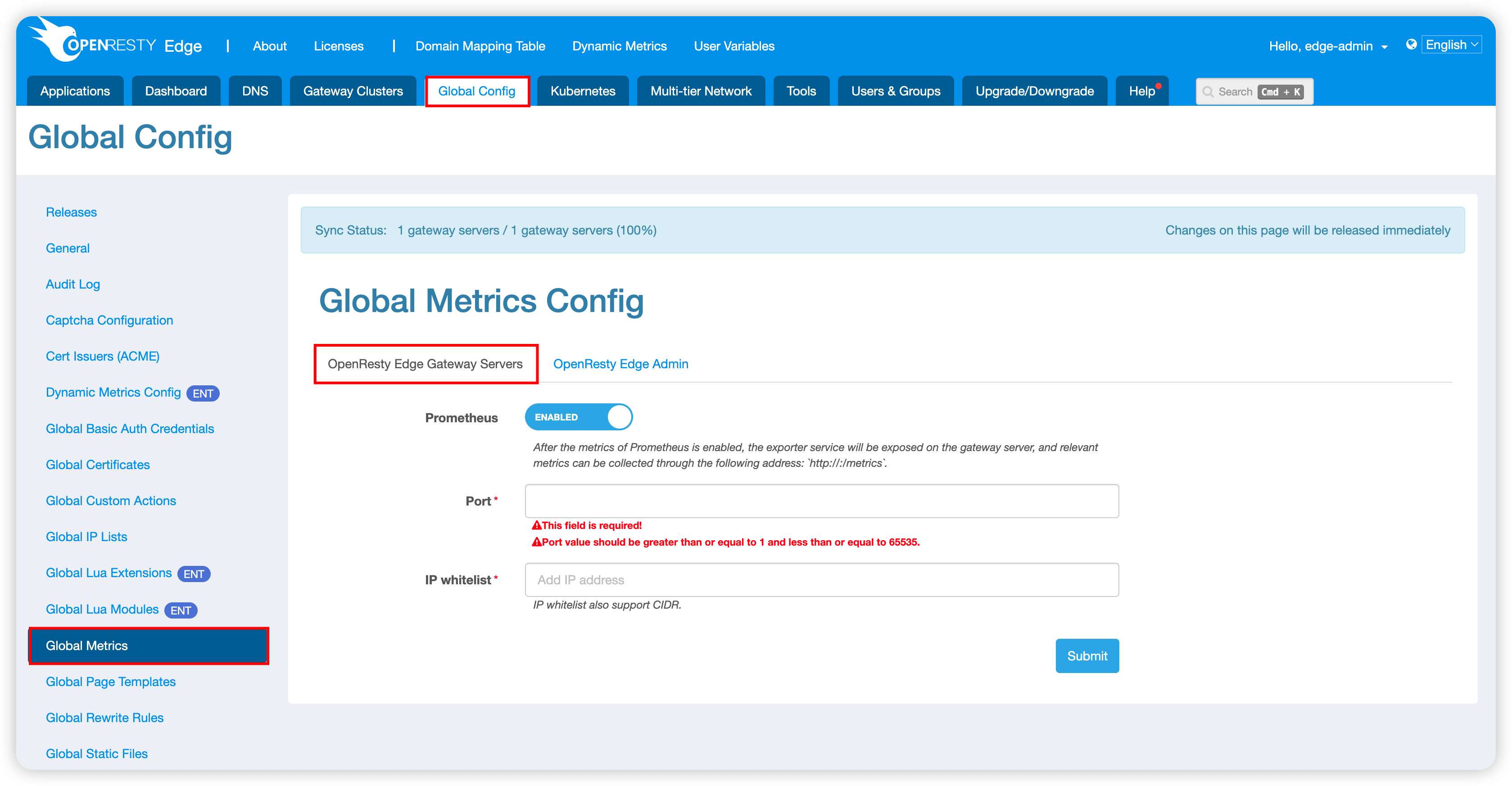Click the globe language icon
The width and height of the screenshot is (1512, 786).
click(1411, 45)
